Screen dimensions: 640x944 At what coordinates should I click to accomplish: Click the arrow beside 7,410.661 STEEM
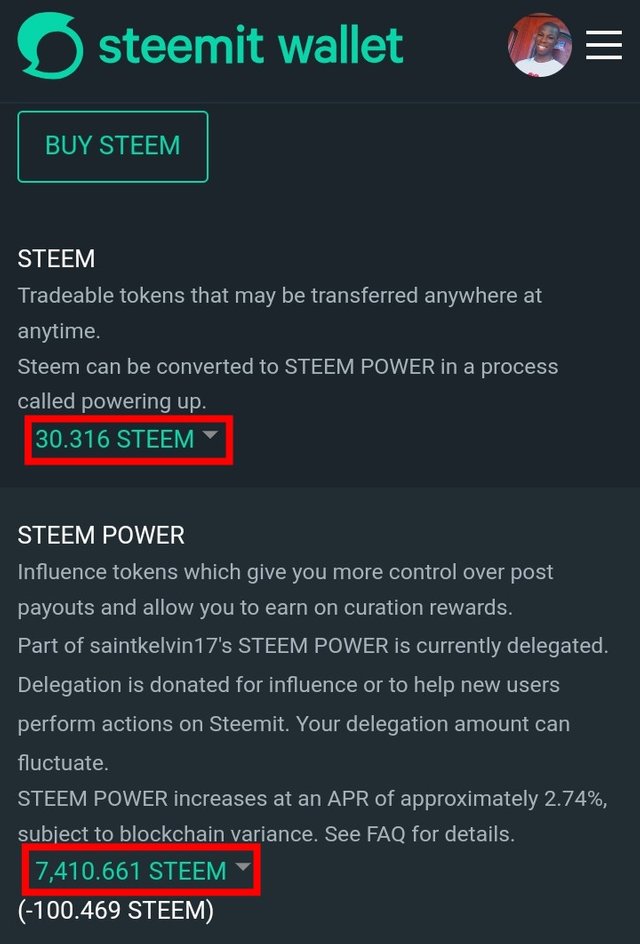click(x=242, y=866)
